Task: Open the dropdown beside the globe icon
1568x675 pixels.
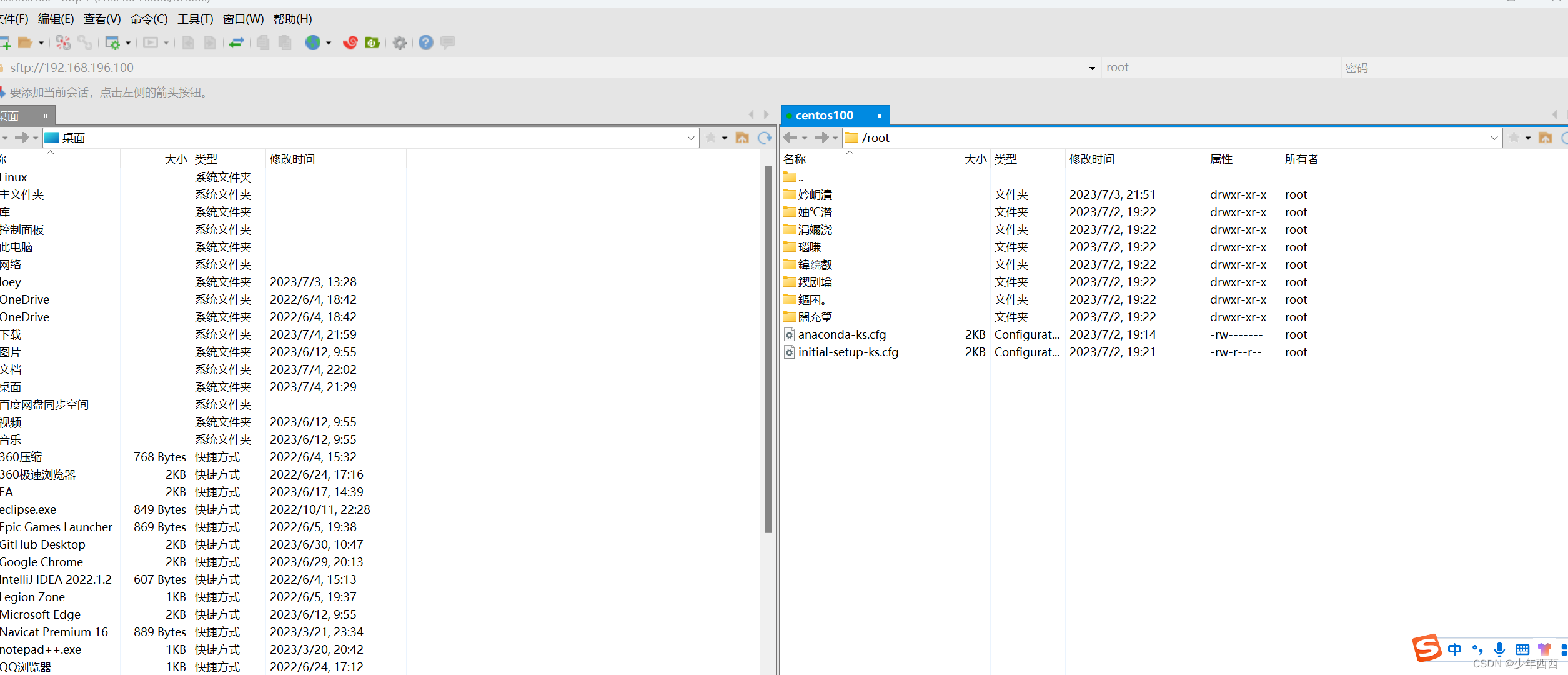Action: tap(329, 43)
